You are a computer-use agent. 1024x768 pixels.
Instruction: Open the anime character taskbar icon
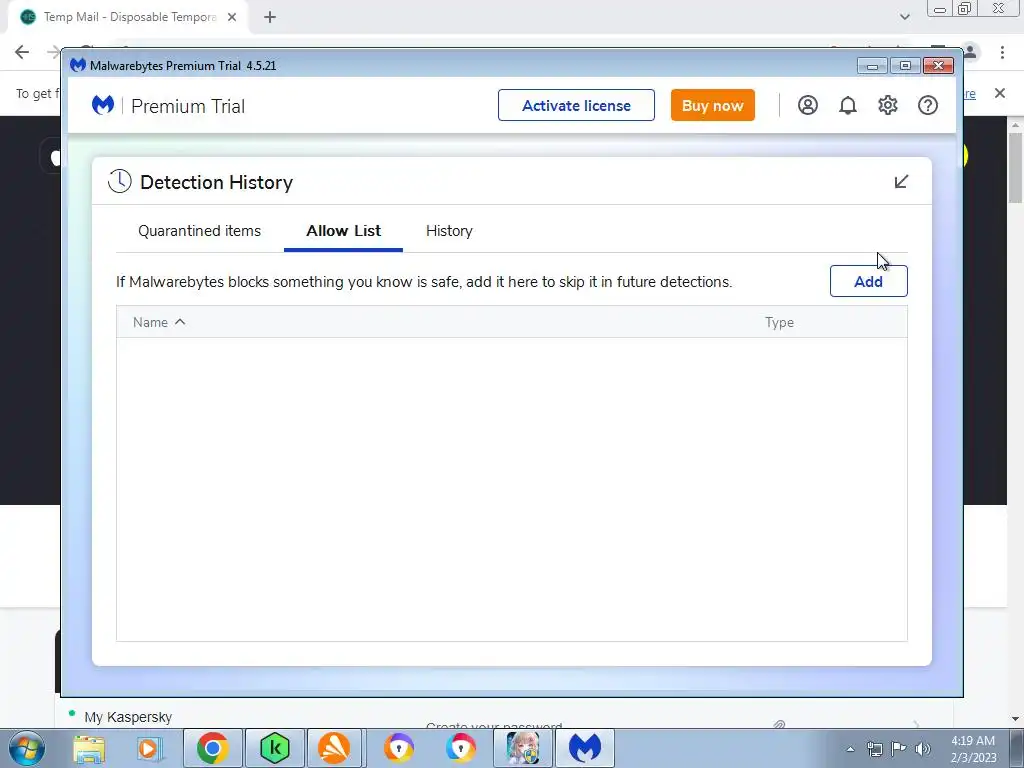coord(522,748)
